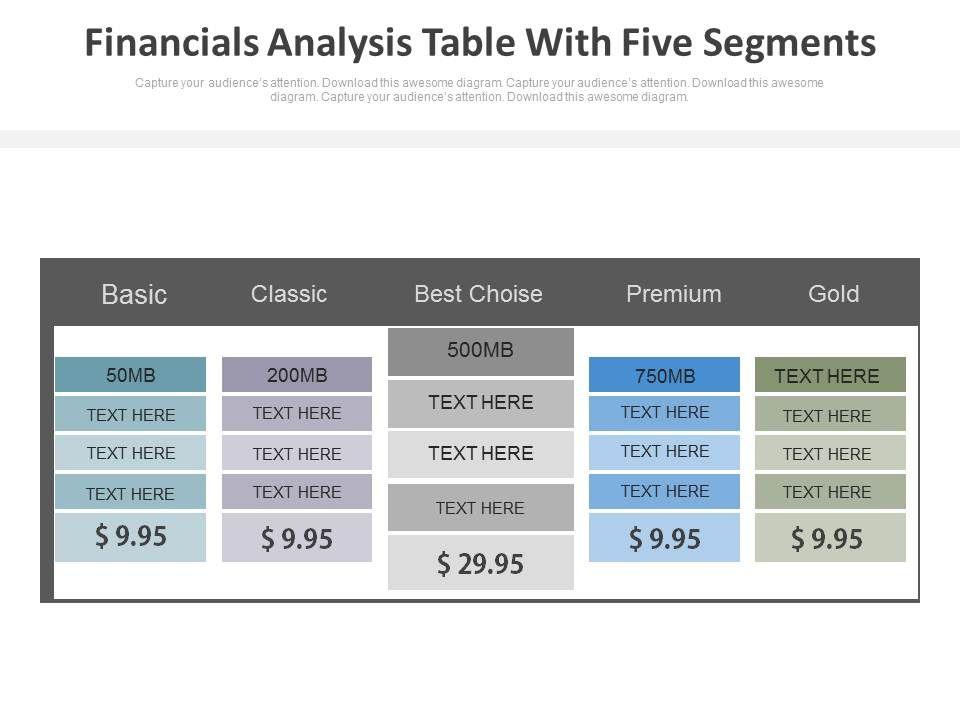The image size is (960, 720).
Task: Click the 500MB storage cell
Action: pyautogui.click(x=480, y=351)
